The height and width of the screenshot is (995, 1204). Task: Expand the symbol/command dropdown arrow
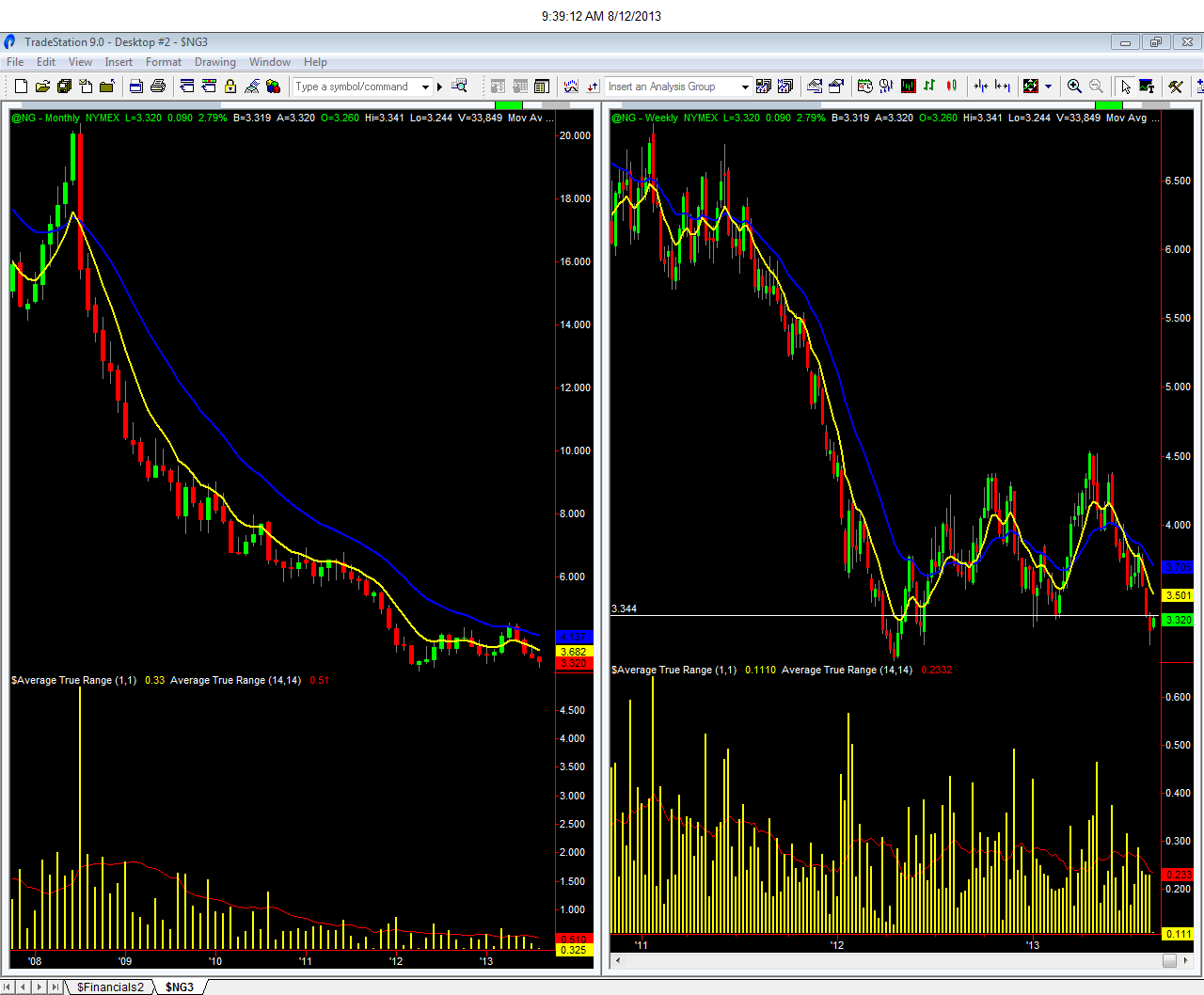coord(425,87)
